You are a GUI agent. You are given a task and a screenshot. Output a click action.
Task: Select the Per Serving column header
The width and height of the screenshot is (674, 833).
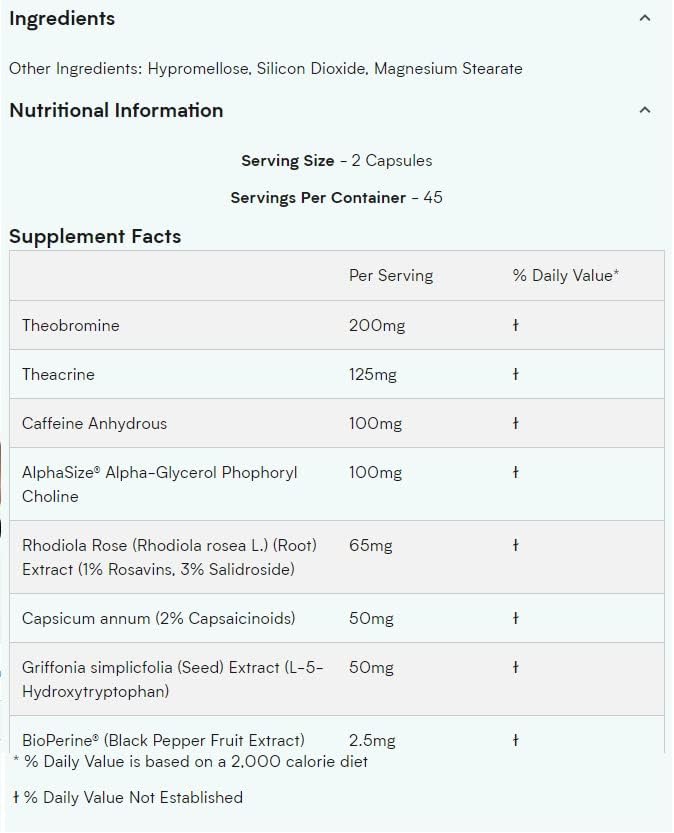390,275
